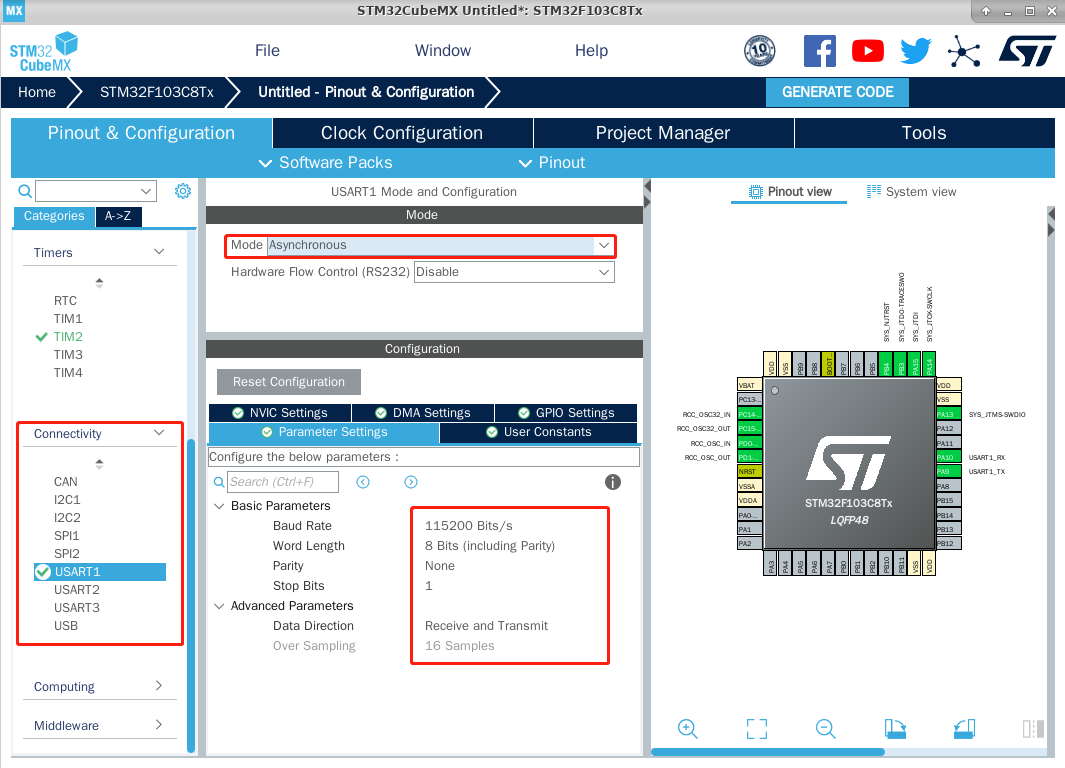The image size is (1065, 768).
Task: Open the Software Packs dropdown
Action: (326, 163)
